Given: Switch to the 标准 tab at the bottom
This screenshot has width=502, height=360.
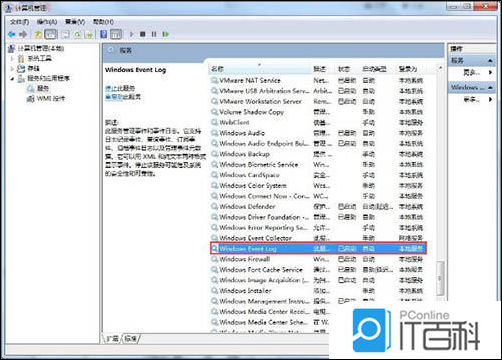Looking at the screenshot, I should (x=131, y=339).
